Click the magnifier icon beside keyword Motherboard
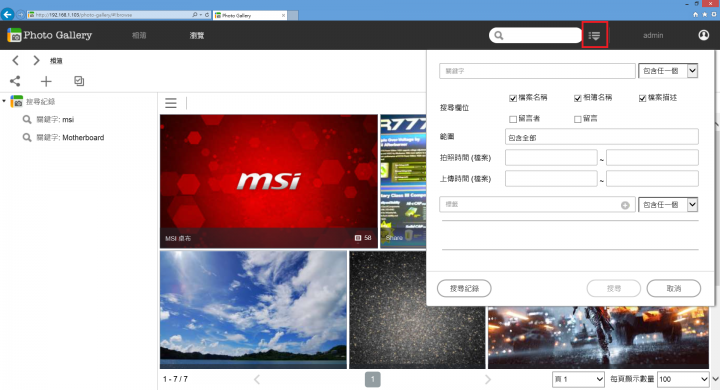The width and height of the screenshot is (720, 390). click(x=27, y=137)
